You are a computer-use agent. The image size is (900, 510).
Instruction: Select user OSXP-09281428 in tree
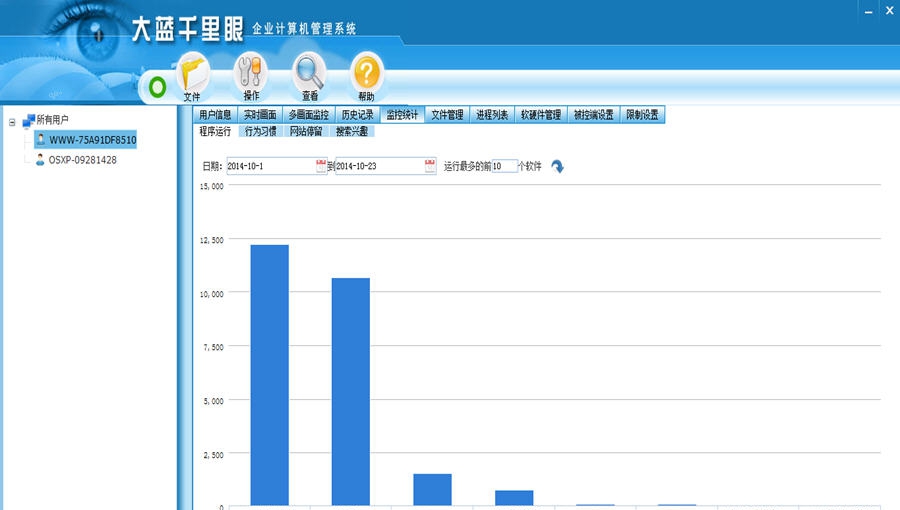click(82, 160)
